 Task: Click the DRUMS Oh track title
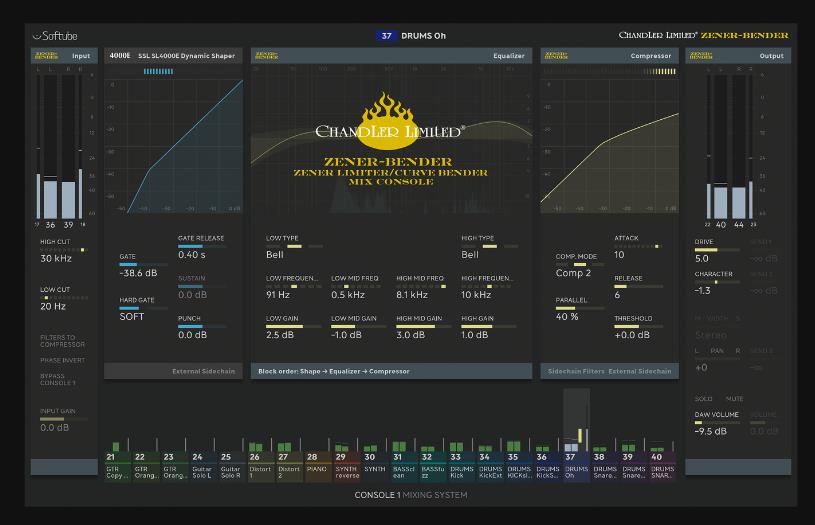[424, 36]
